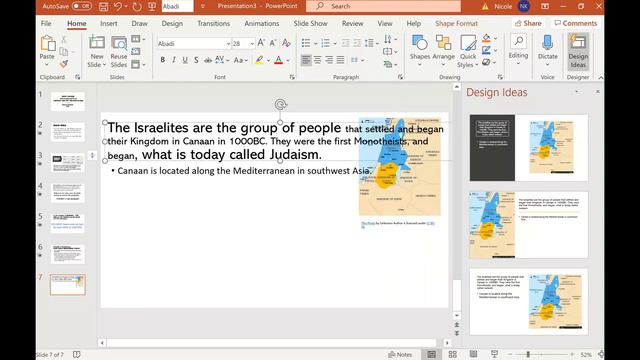
Task: Switch to the Design tab
Action: pos(172,23)
